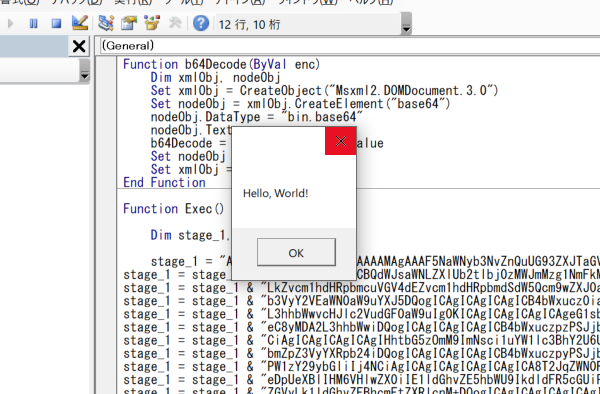The height and width of the screenshot is (394, 600).
Task: Open the dropdown arrow in left pane
Action: pyautogui.click(x=84, y=71)
